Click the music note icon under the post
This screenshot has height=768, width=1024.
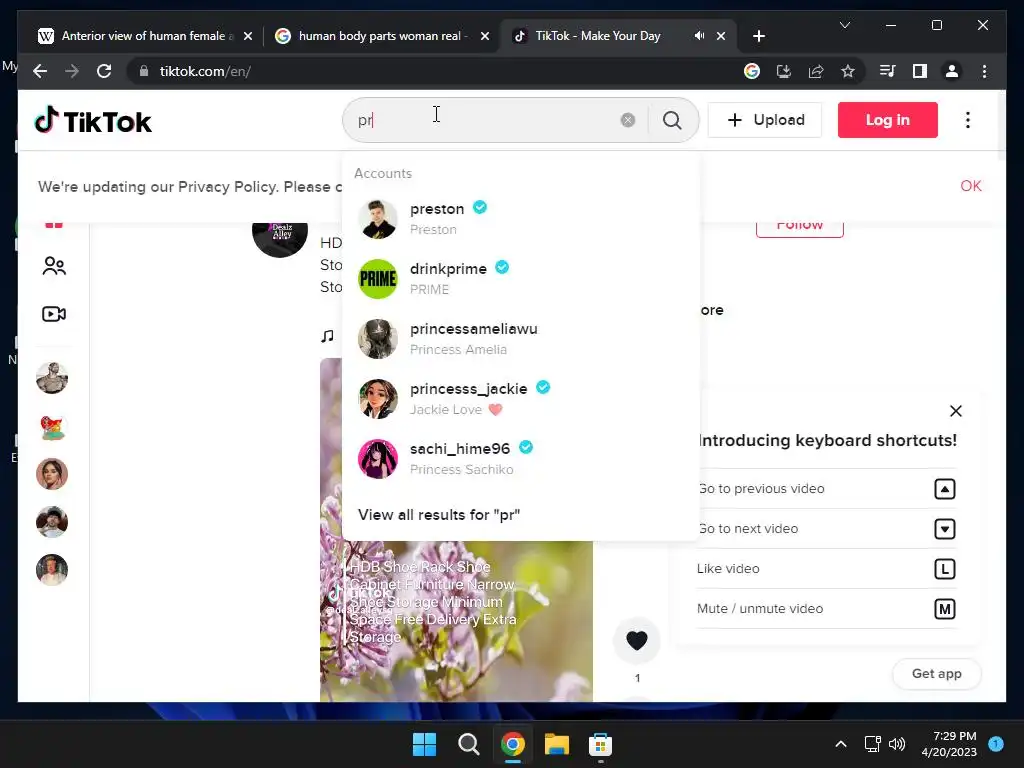point(328,336)
